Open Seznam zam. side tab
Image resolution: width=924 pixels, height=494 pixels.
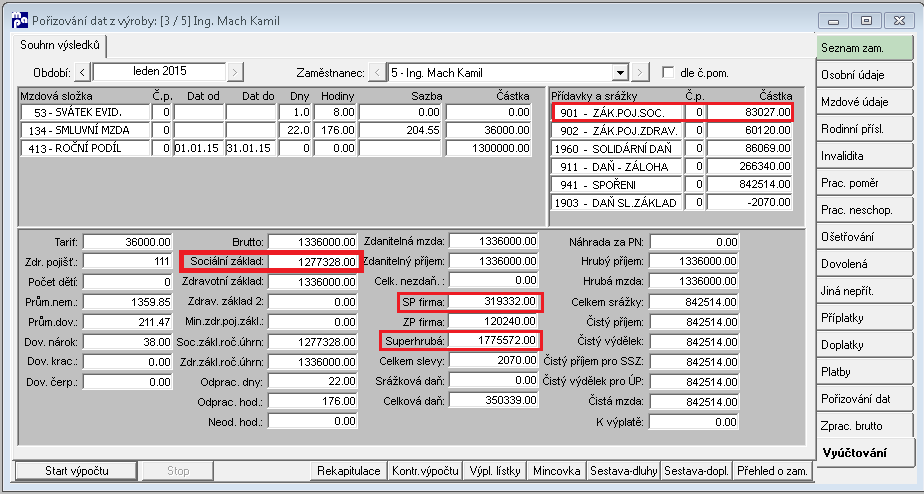pos(864,48)
